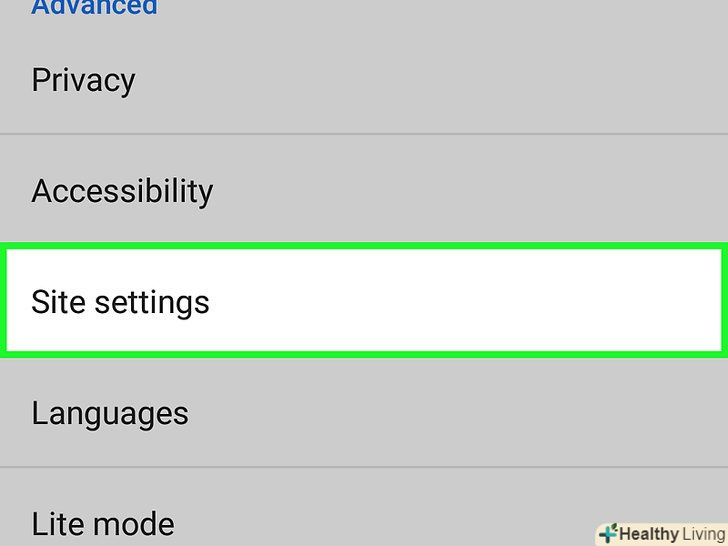Viewport: 728px width, 546px height.
Task: Click the Healthy Living cross logo icon
Action: pos(607,534)
